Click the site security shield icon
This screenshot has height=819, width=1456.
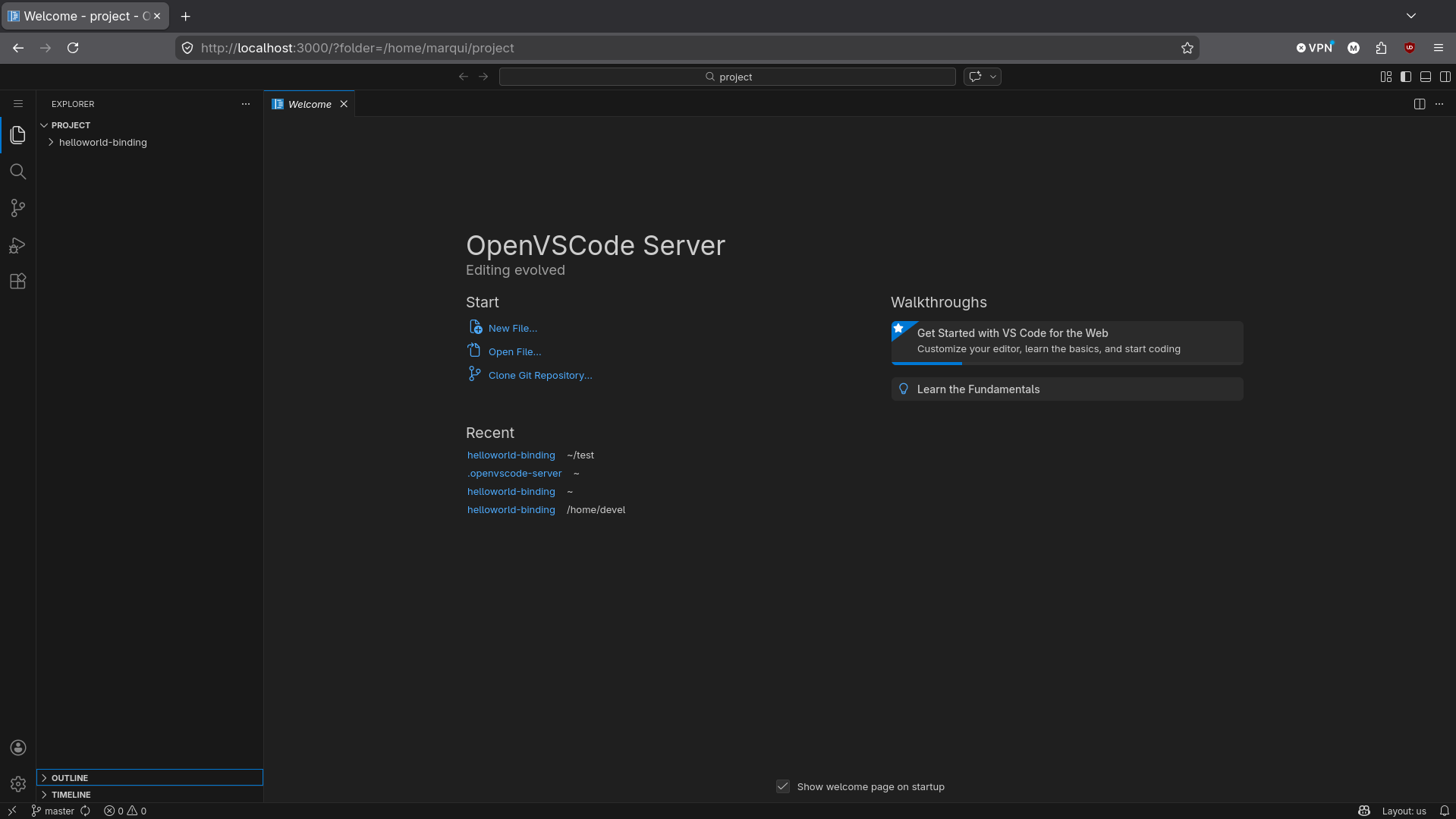click(187, 48)
